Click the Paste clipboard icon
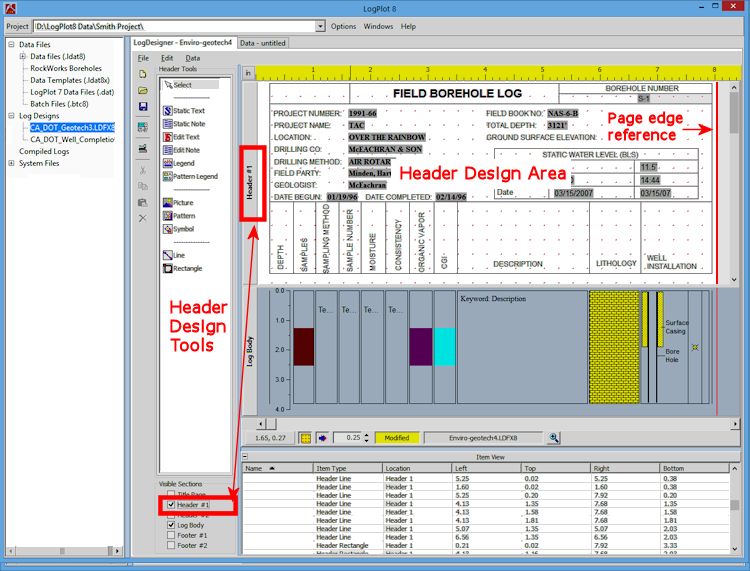The width and height of the screenshot is (750, 571). point(143,202)
